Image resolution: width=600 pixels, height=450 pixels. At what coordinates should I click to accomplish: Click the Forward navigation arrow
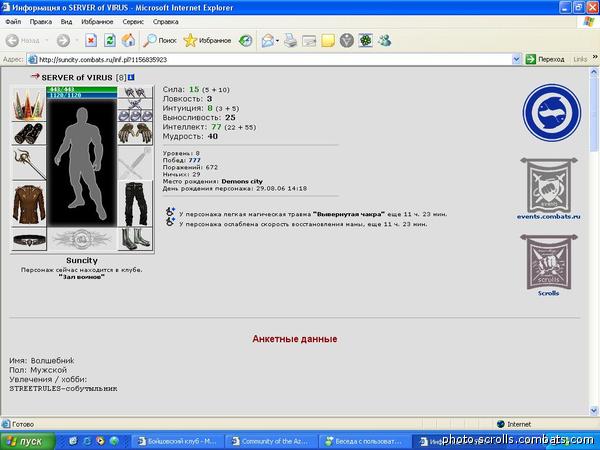click(64, 40)
